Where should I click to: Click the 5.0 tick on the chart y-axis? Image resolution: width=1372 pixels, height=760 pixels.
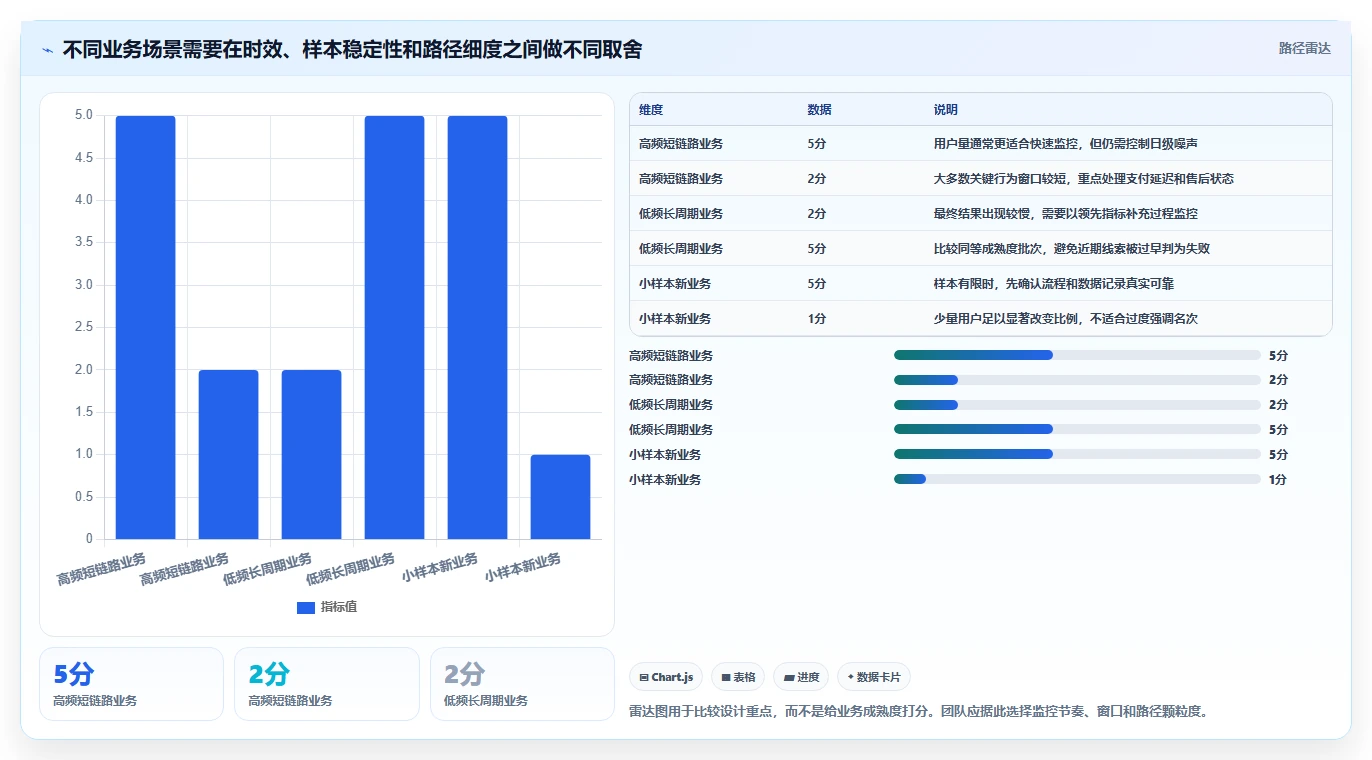(84, 116)
